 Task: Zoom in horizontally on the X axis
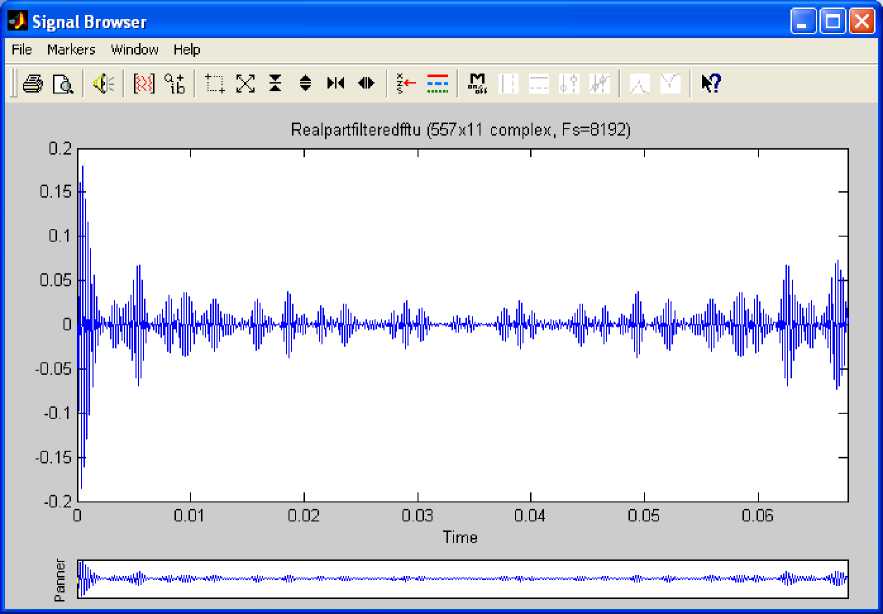coord(336,84)
